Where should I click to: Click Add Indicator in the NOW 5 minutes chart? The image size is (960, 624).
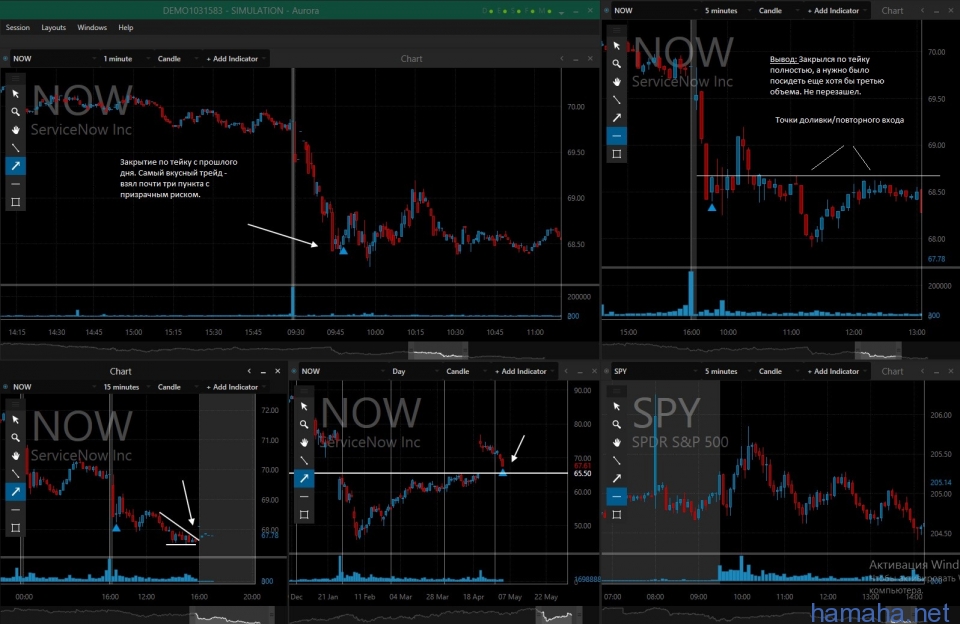(x=835, y=10)
